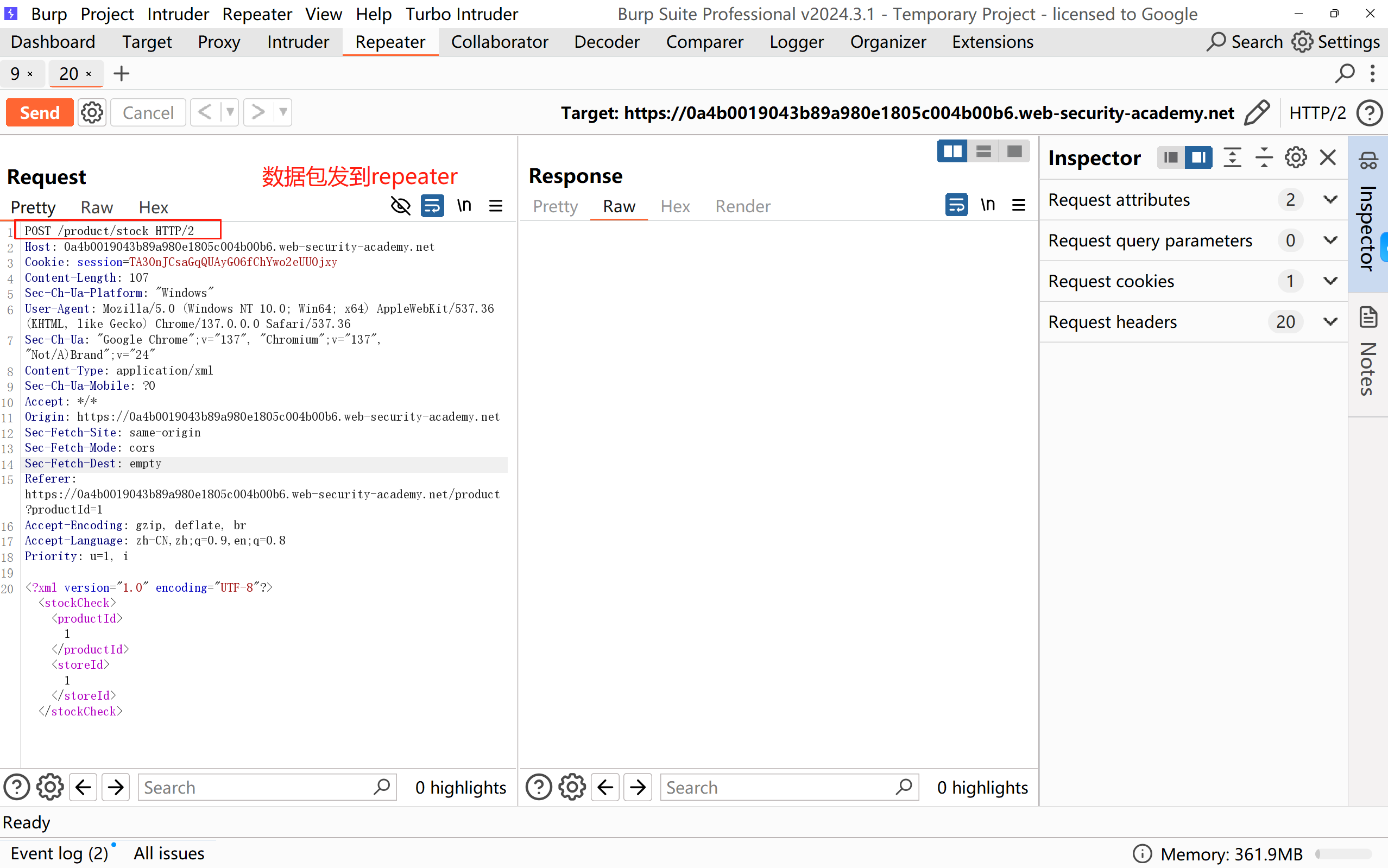Viewport: 1388px width, 868px height.
Task: Open Repeater send settings gear
Action: coord(92,112)
